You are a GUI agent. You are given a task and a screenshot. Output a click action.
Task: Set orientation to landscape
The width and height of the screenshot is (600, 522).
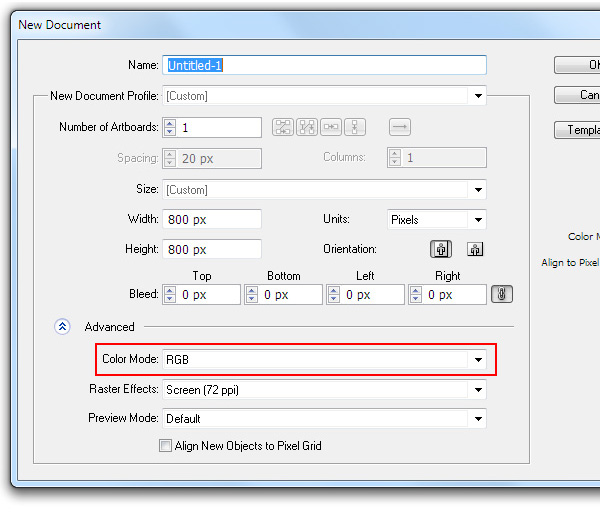click(x=475, y=250)
